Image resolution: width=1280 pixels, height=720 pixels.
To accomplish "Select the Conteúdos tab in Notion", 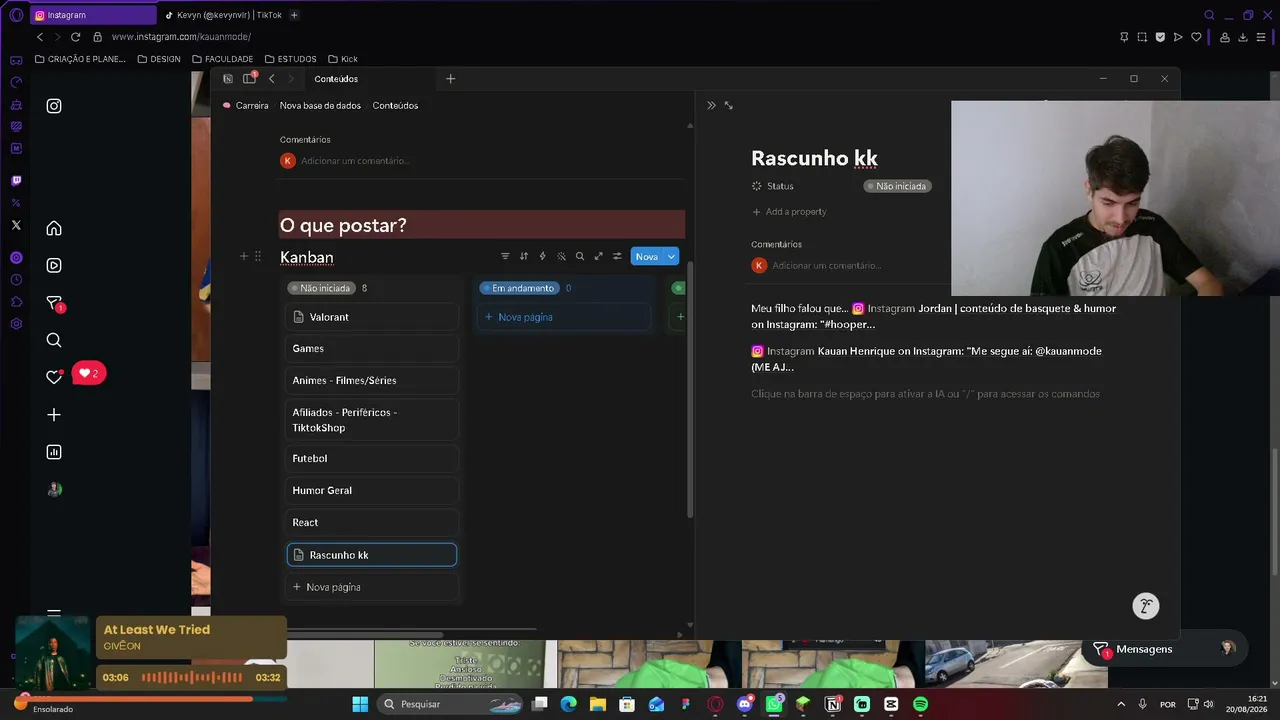I will (x=336, y=79).
